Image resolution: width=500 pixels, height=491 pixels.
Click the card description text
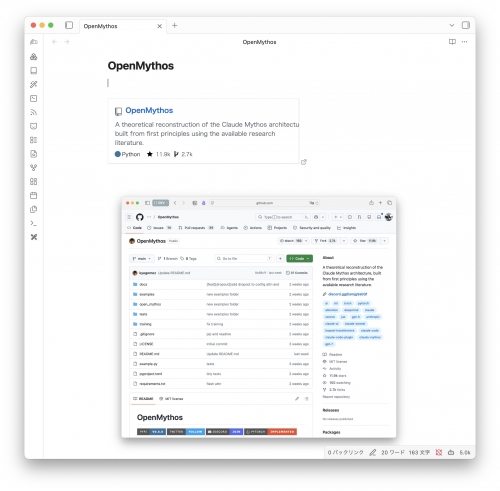point(207,133)
